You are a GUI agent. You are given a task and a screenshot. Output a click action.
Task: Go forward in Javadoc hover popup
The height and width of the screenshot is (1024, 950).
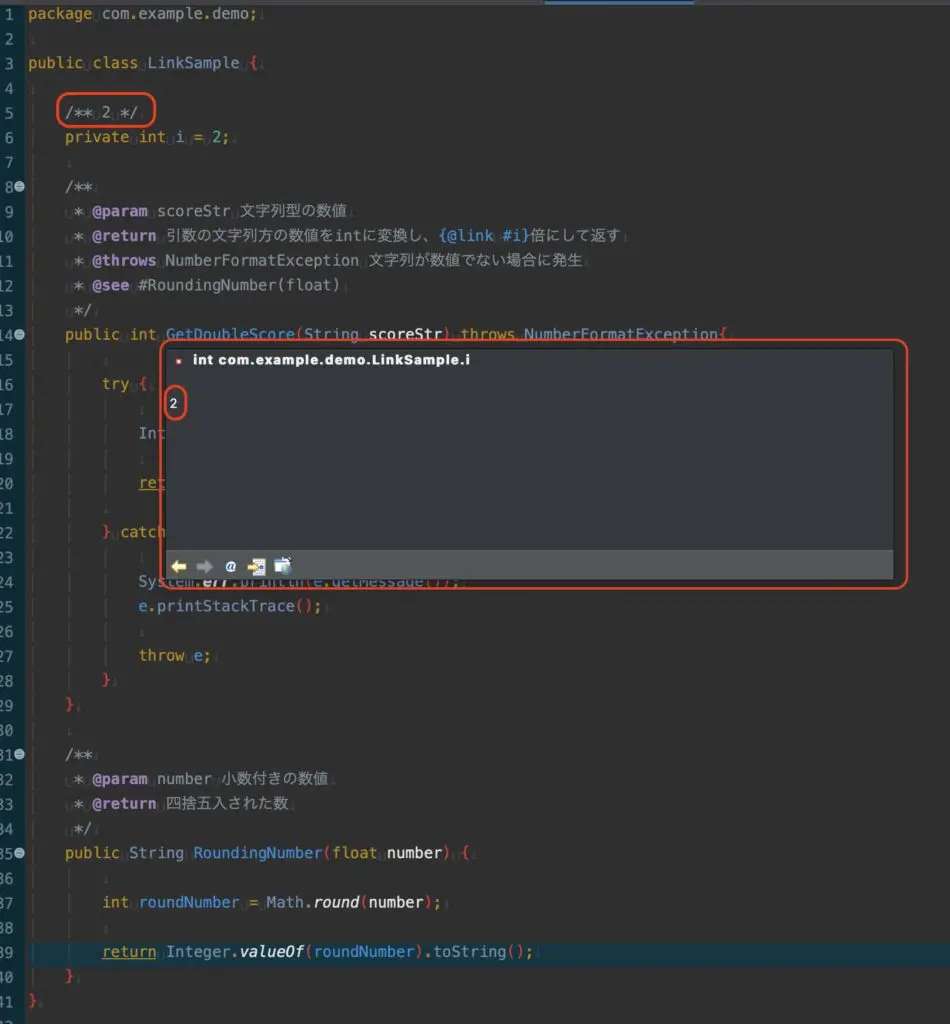pyautogui.click(x=204, y=566)
